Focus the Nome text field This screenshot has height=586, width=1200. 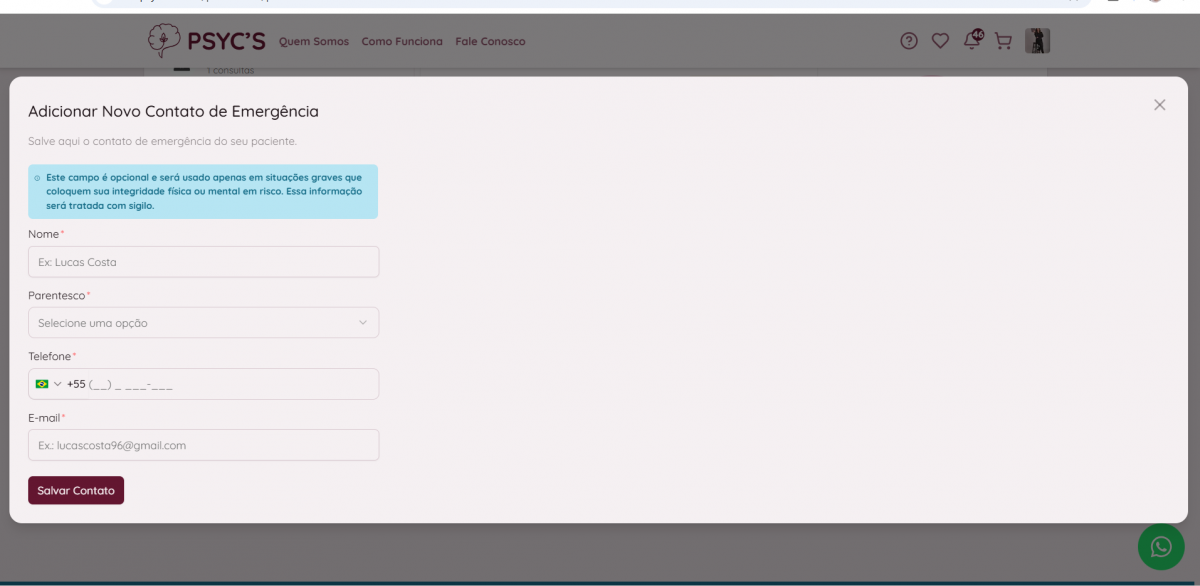click(x=203, y=262)
